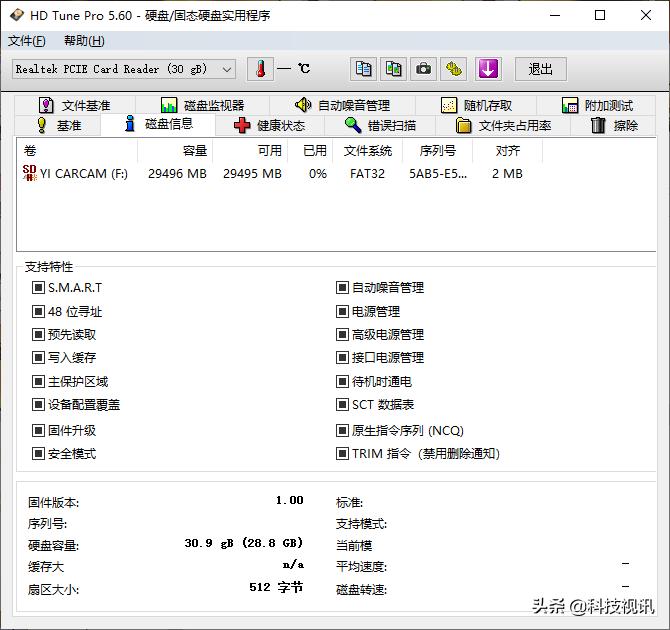
Task: Toggle the TRIM 指令 checkbox
Action: 342,453
